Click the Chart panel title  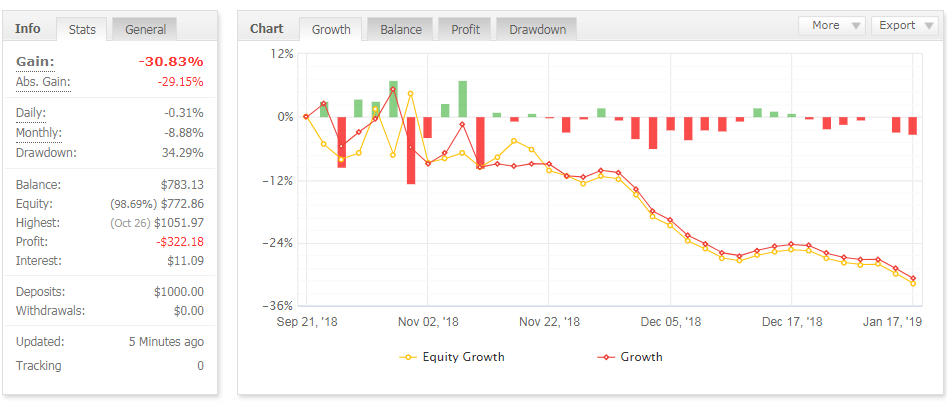point(267,29)
